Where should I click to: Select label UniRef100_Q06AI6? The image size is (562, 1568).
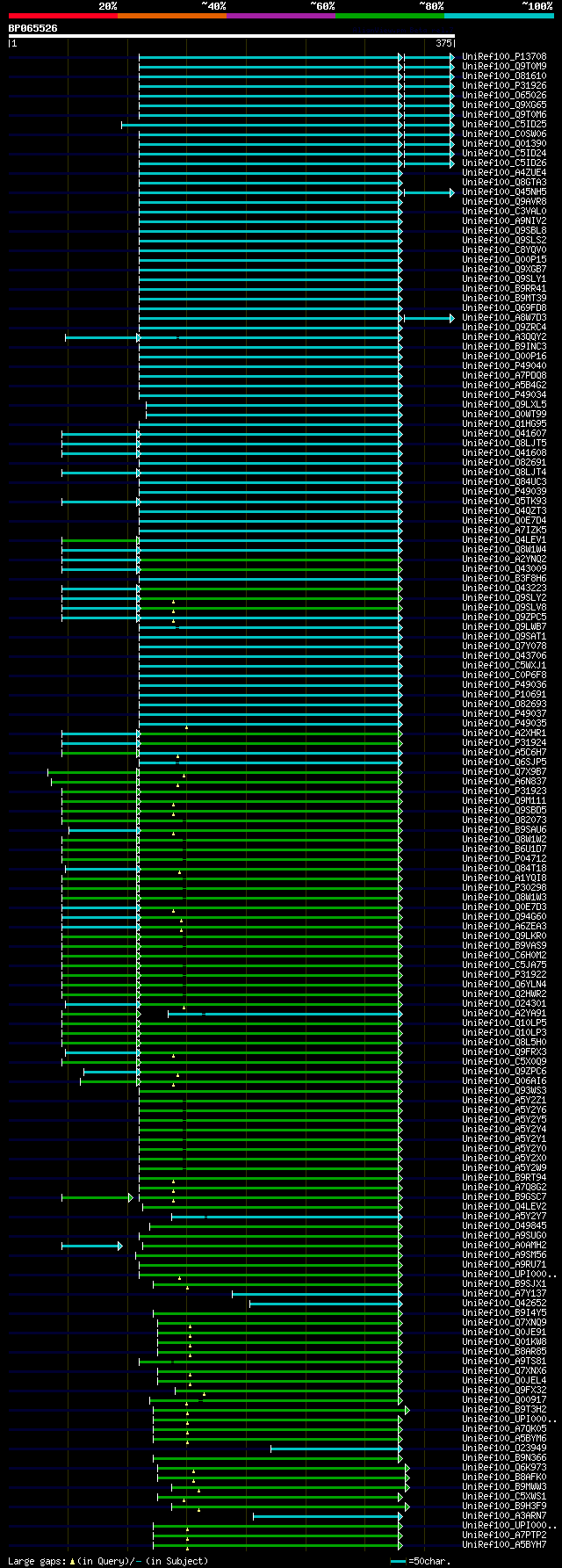point(504,1081)
